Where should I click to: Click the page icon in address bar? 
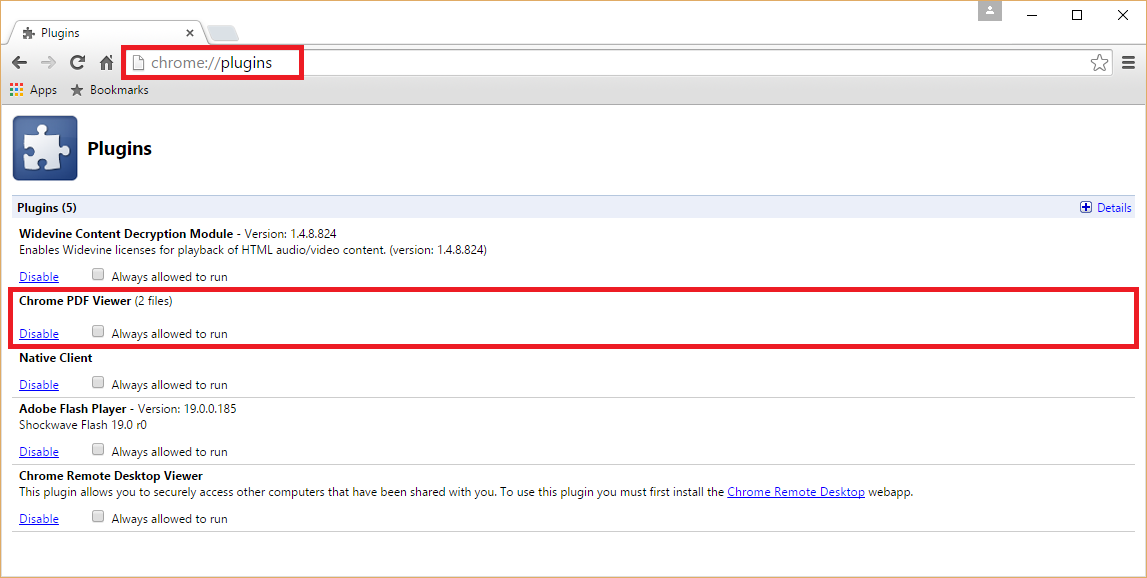point(138,63)
